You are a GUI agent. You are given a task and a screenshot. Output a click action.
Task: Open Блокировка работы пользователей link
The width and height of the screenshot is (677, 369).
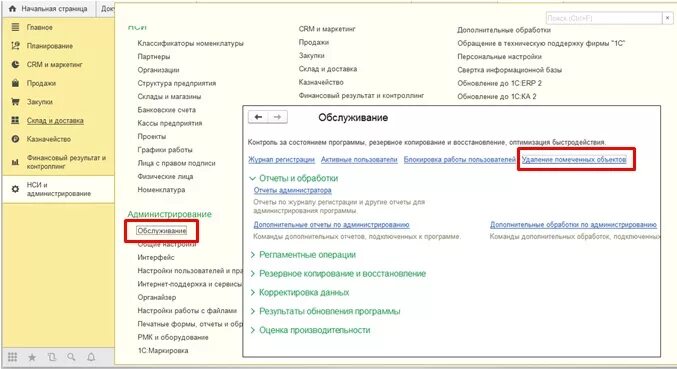(x=460, y=160)
